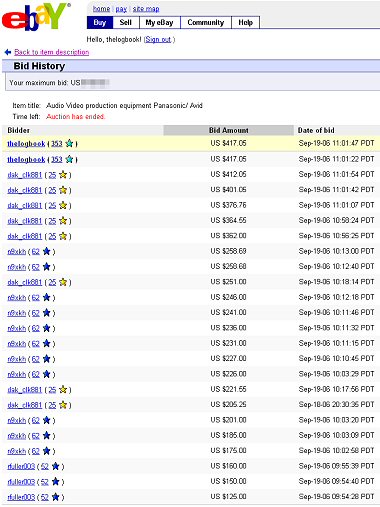380x507 pixels.
Task: Click the Sign out link
Action: point(158,39)
